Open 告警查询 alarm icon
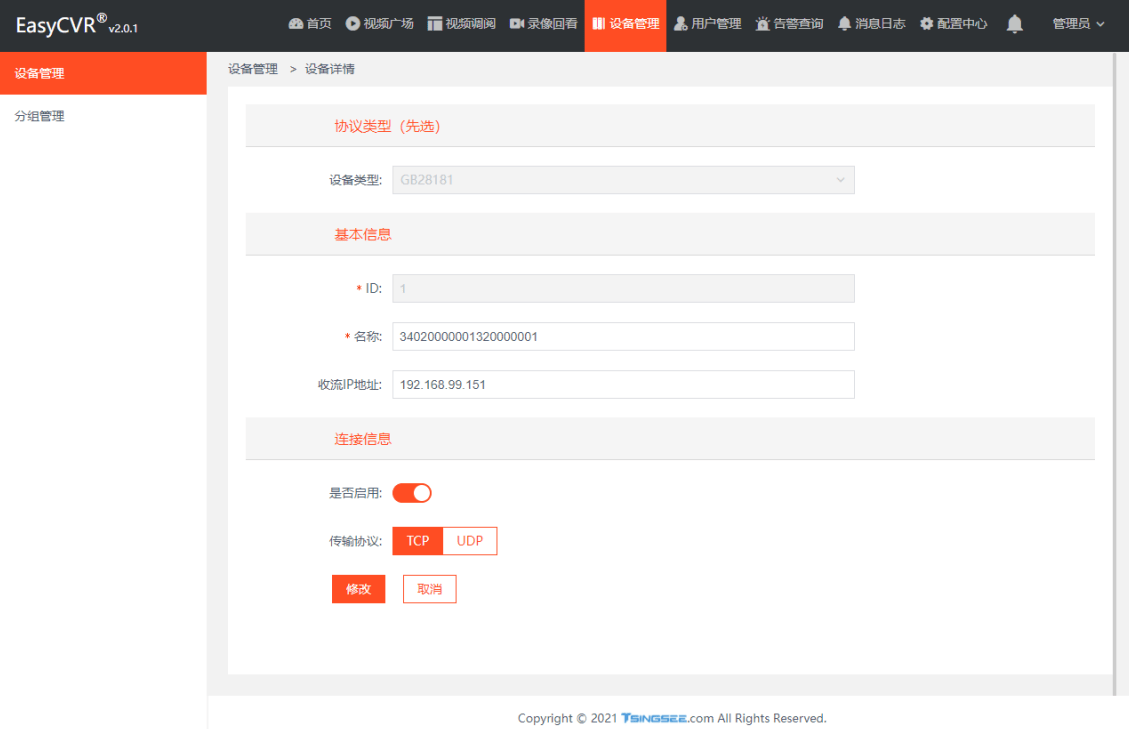 (x=763, y=23)
